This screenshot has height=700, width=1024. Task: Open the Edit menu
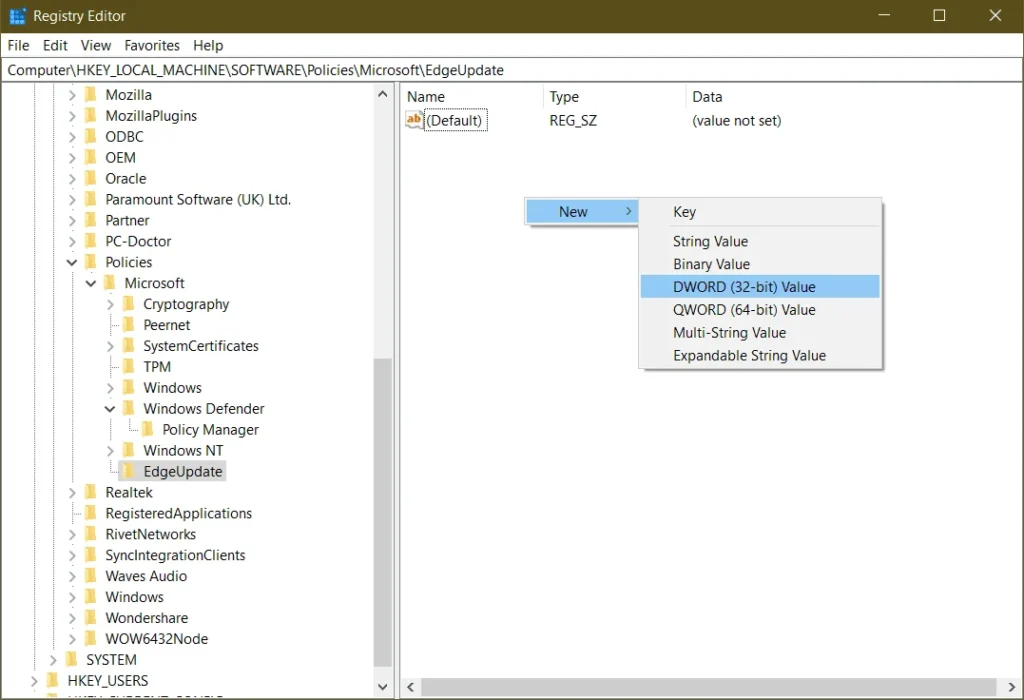point(55,45)
